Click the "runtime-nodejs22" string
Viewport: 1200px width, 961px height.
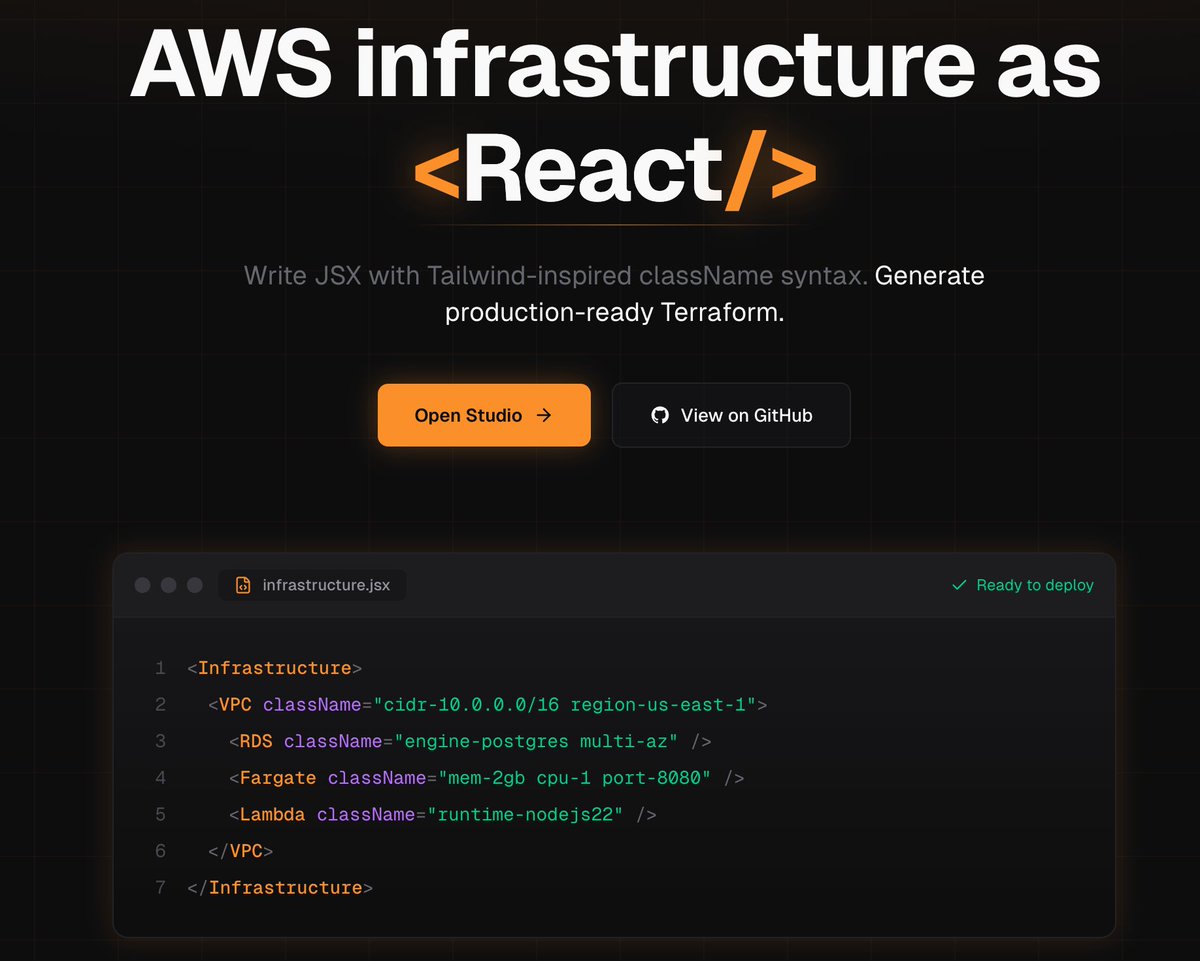(526, 815)
